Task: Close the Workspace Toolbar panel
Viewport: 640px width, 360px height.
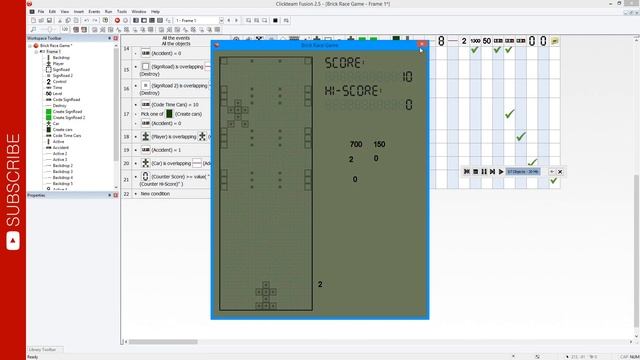Action: pyautogui.click(x=116, y=38)
